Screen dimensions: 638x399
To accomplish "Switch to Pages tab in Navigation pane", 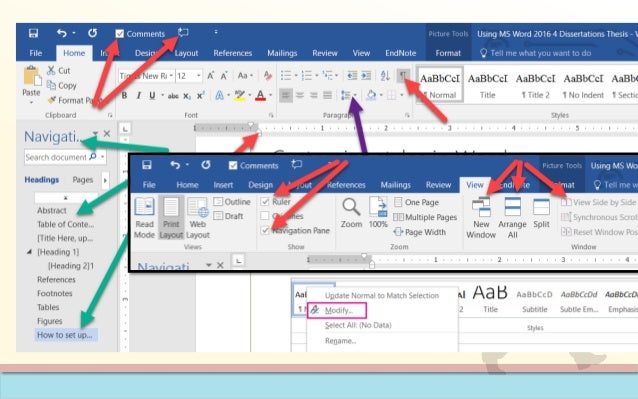I will point(83,179).
